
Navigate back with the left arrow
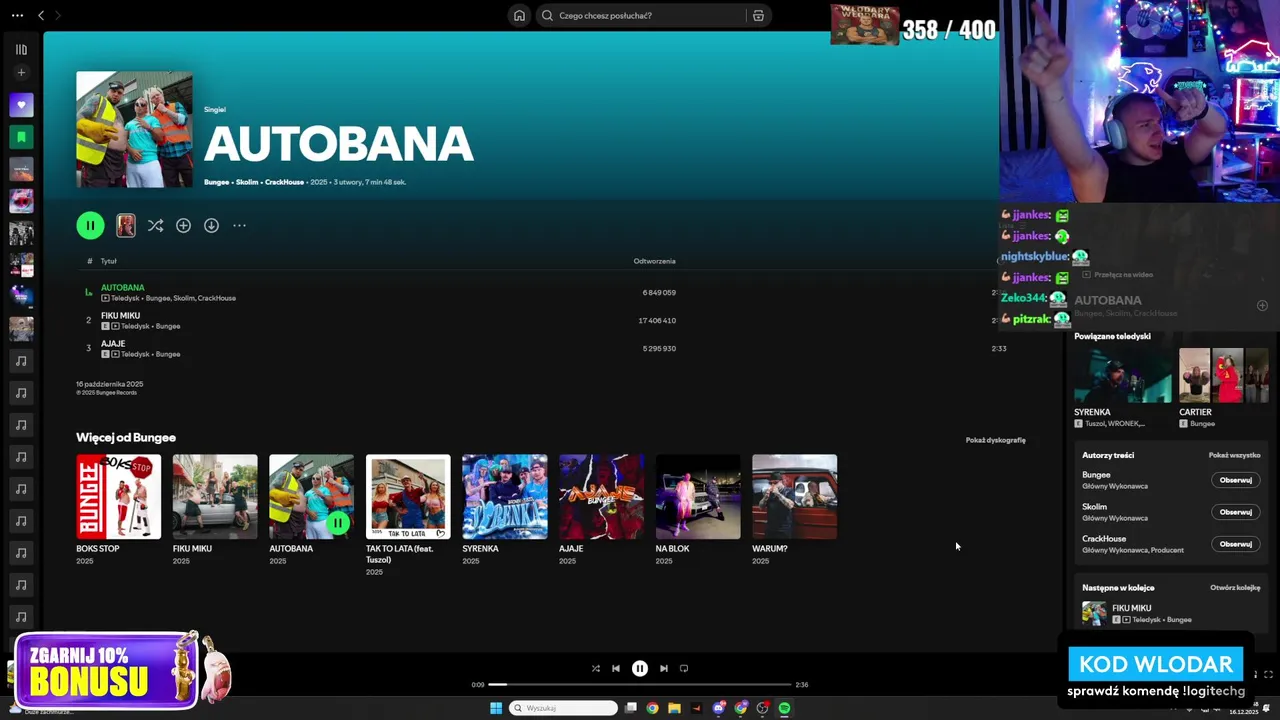click(41, 15)
